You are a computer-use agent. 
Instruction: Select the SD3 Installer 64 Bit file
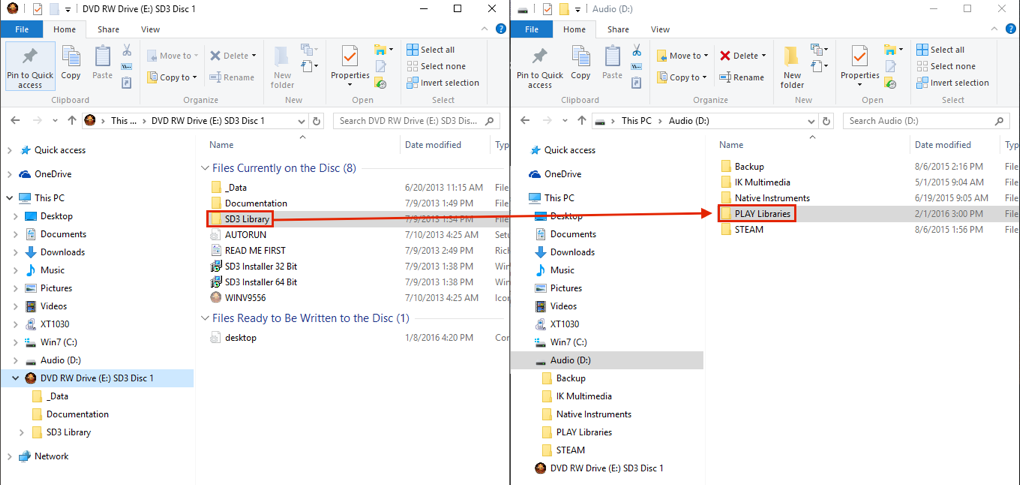pyautogui.click(x=260, y=282)
